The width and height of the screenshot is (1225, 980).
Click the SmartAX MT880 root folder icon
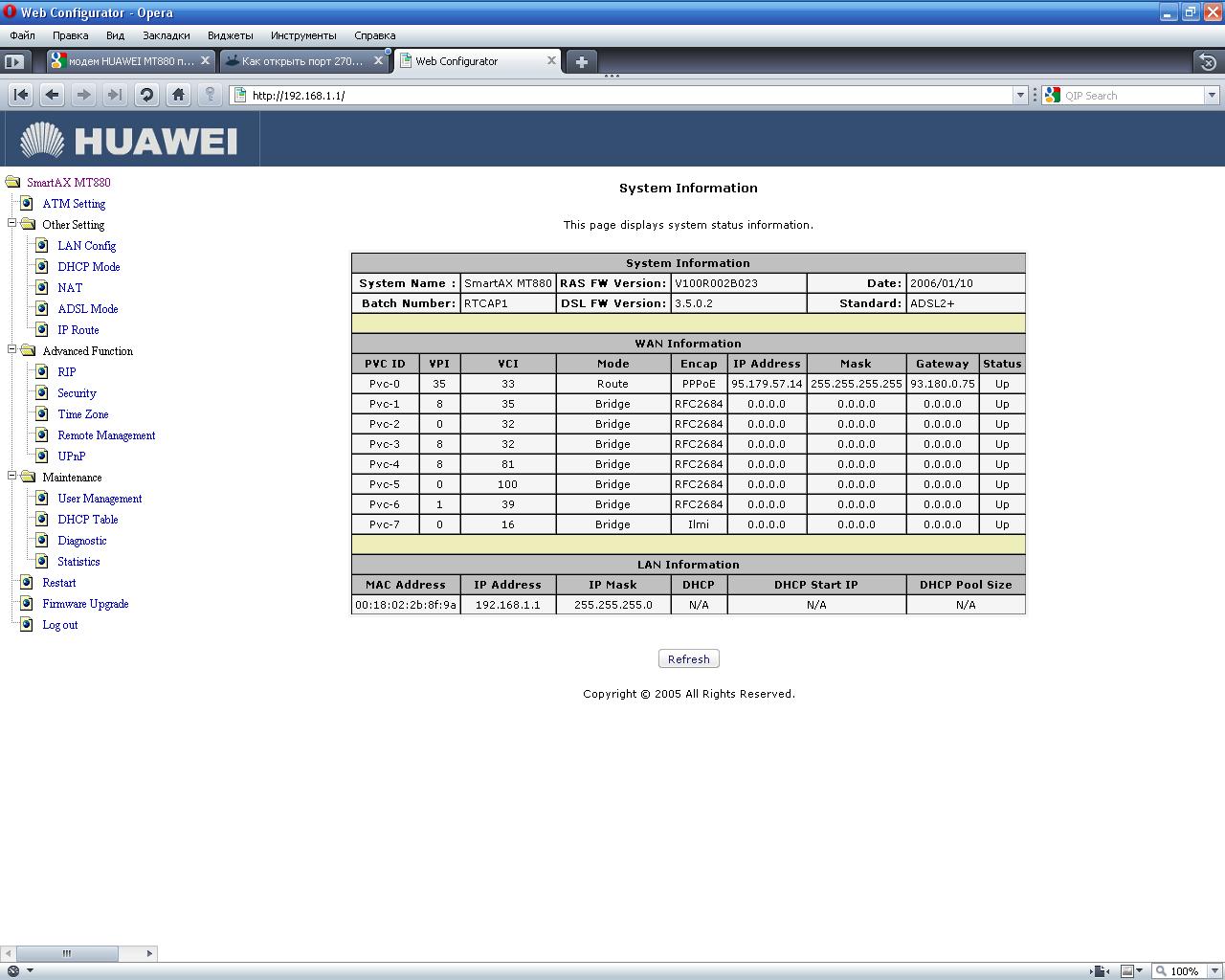tap(12, 182)
